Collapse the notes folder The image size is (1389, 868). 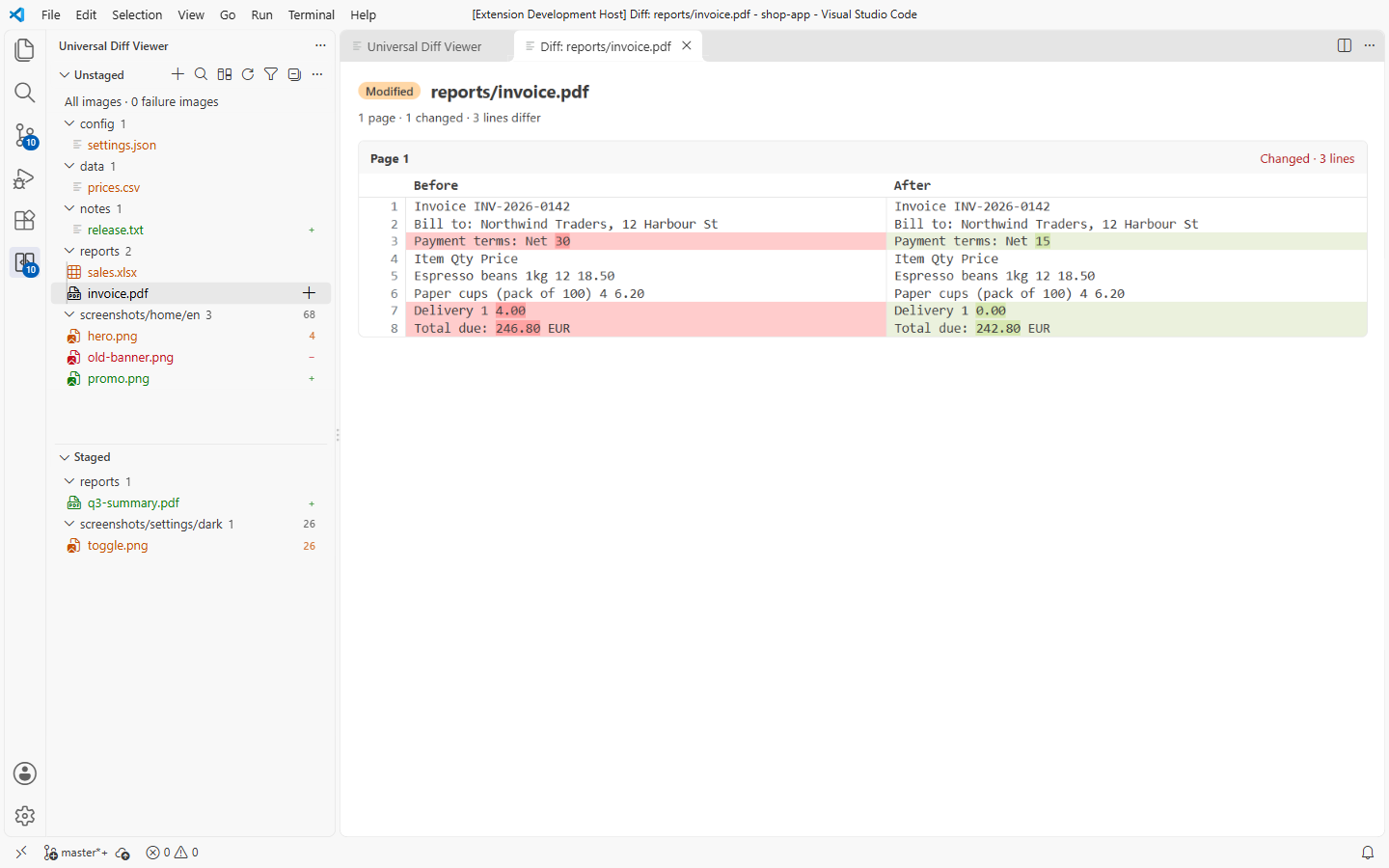click(69, 208)
